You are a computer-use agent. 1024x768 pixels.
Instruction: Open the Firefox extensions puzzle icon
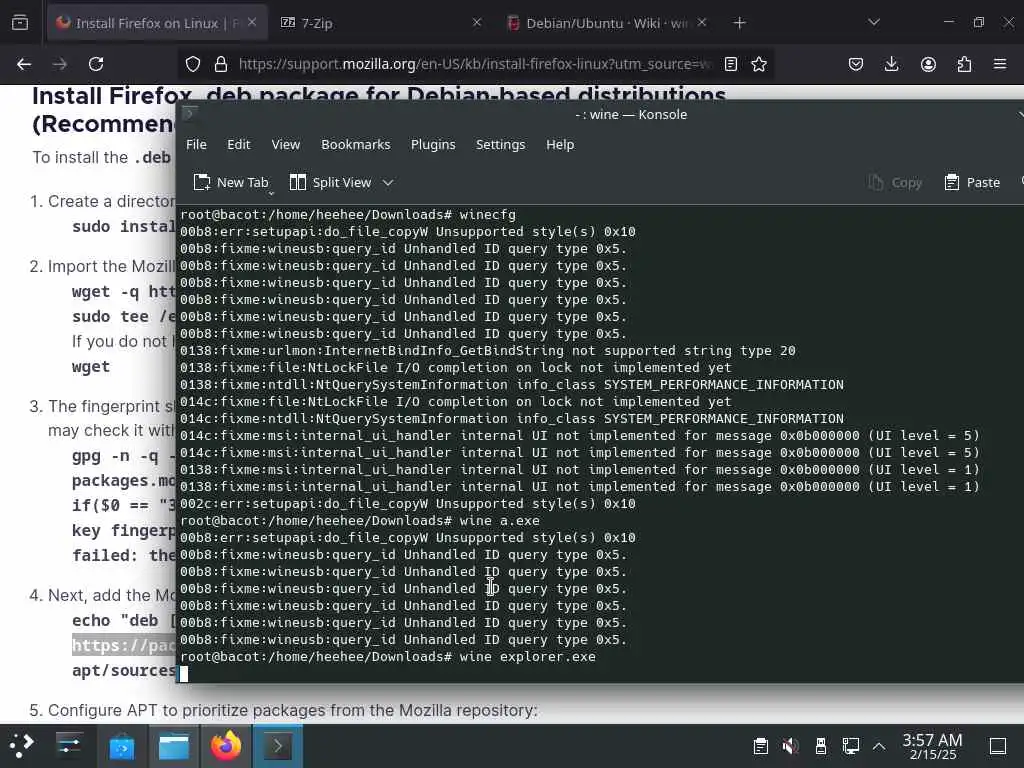coord(964,64)
